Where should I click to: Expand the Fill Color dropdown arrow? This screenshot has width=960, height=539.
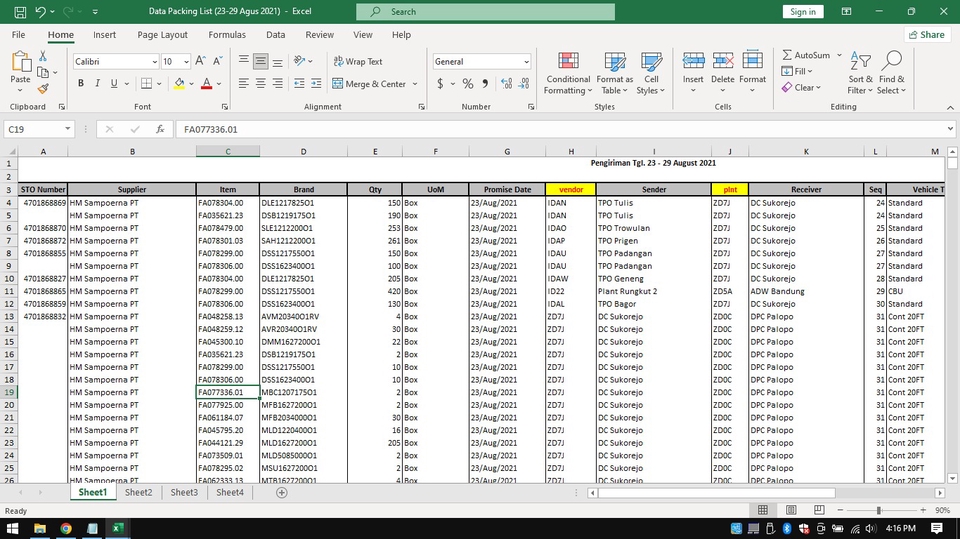click(192, 84)
